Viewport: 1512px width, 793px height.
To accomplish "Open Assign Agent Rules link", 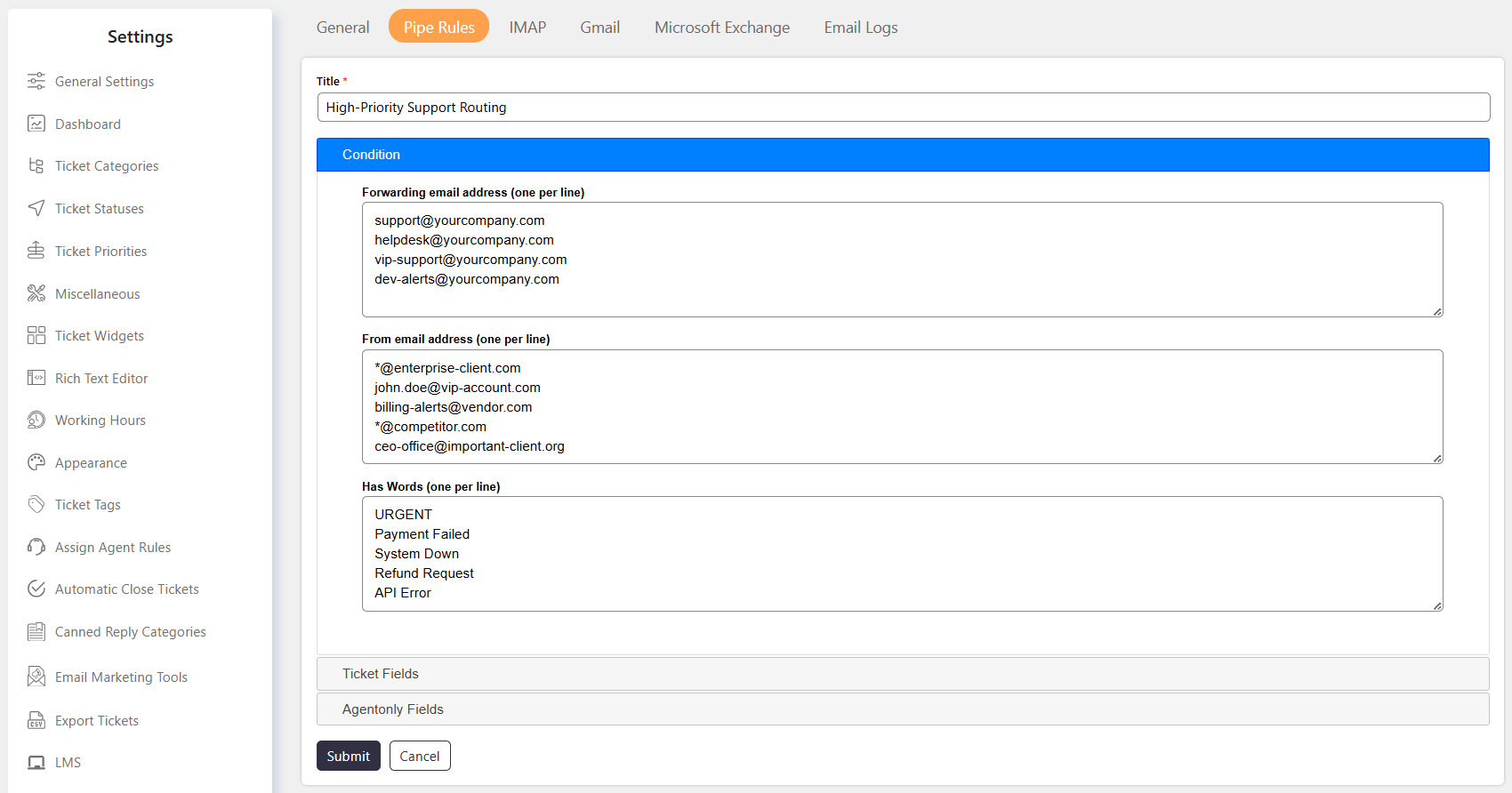I will click(113, 547).
